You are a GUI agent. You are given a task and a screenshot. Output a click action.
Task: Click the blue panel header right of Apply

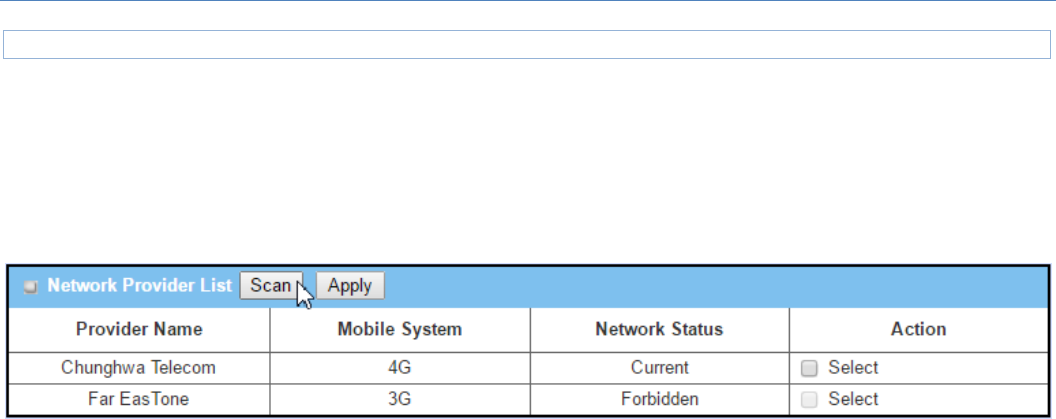(700, 286)
